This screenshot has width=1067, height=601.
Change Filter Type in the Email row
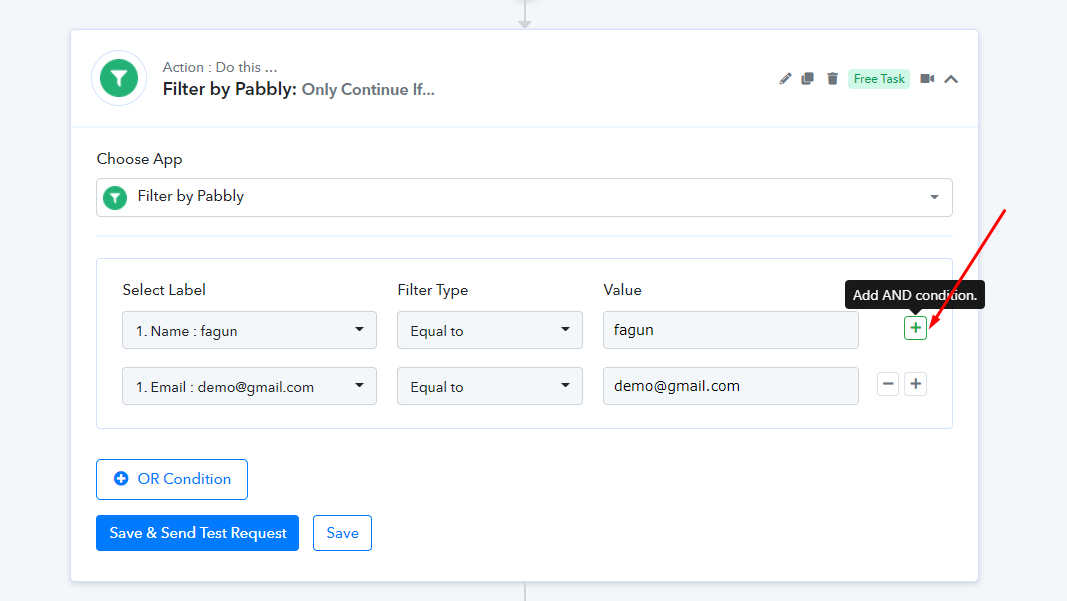tap(490, 386)
